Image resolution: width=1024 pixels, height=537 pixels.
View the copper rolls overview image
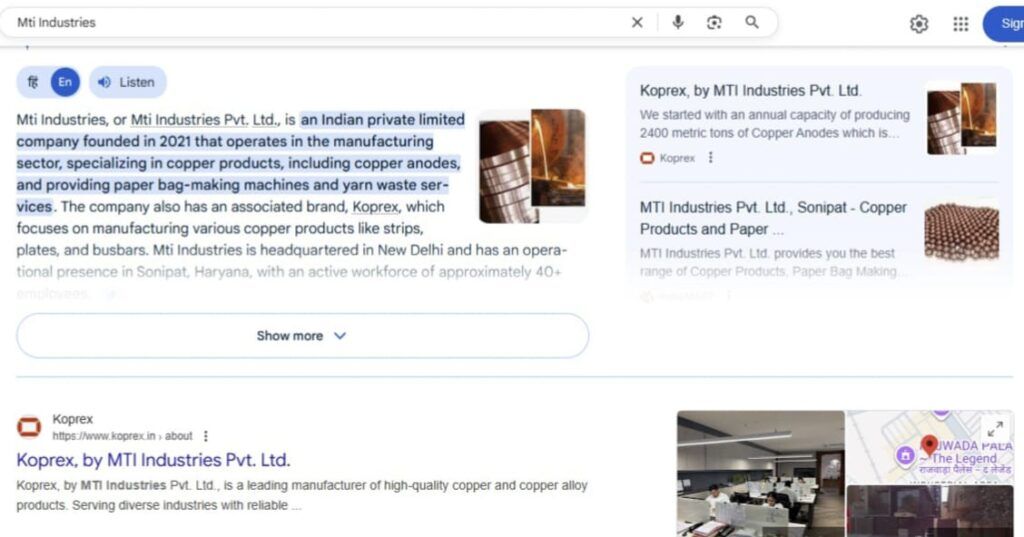532,165
